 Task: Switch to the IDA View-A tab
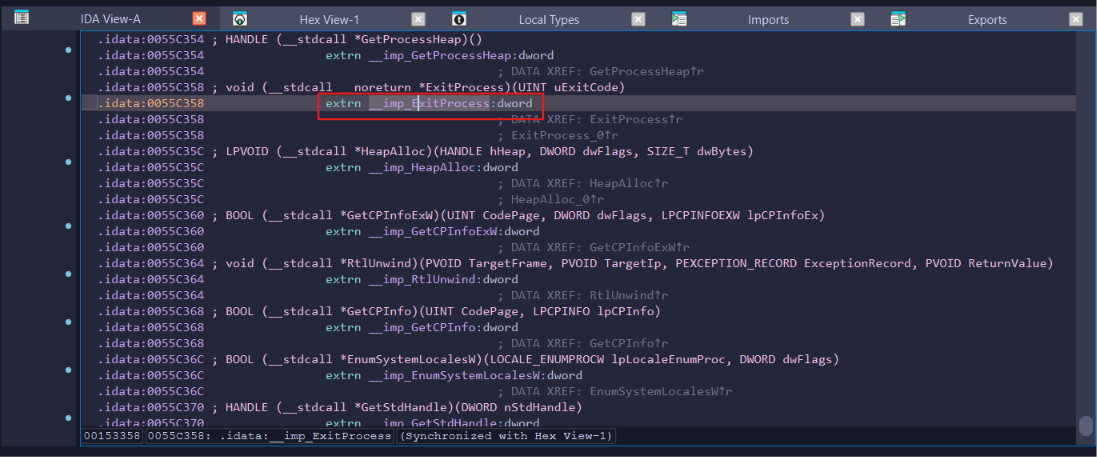110,19
